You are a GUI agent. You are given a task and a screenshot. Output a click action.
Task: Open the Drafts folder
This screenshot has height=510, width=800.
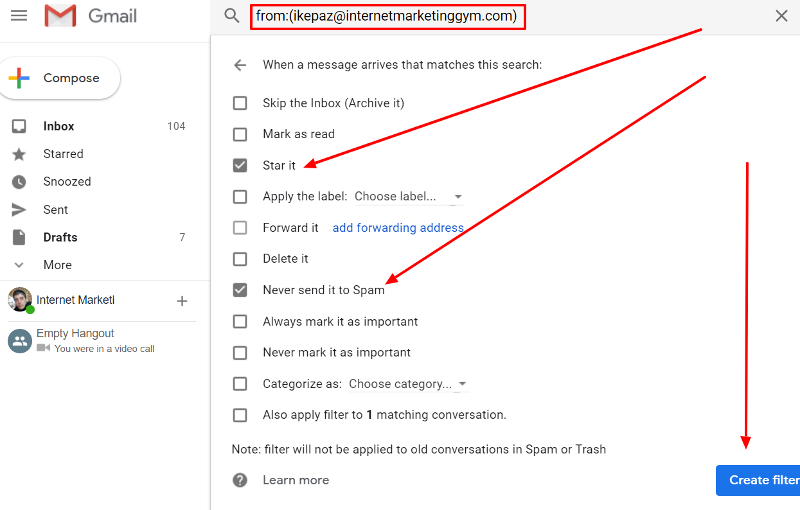click(60, 237)
